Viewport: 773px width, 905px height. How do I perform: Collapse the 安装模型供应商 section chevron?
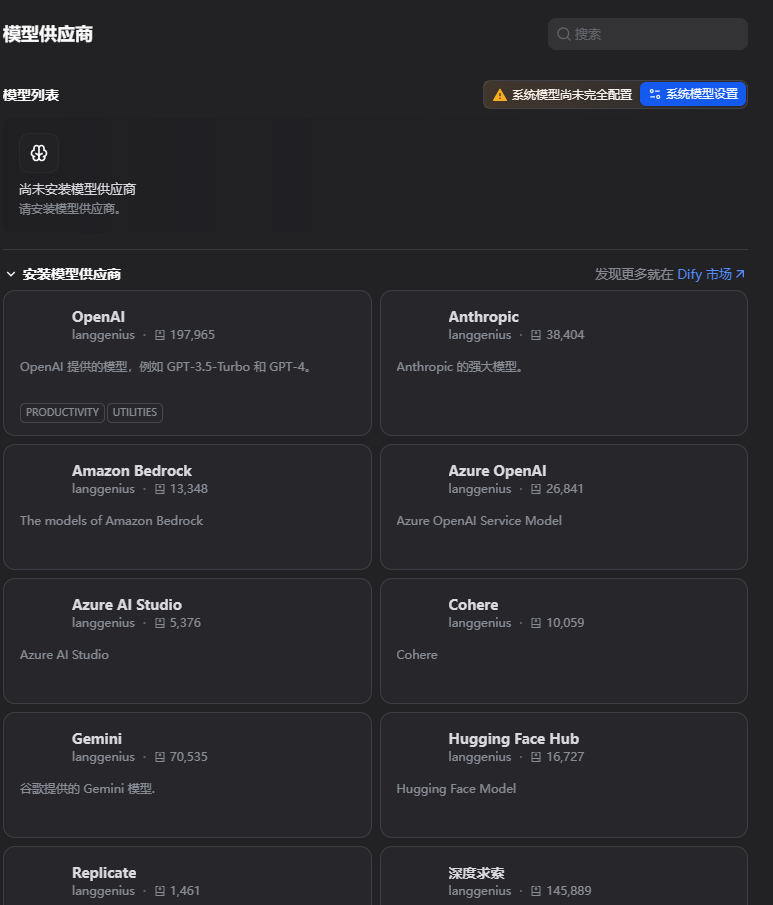click(x=10, y=274)
